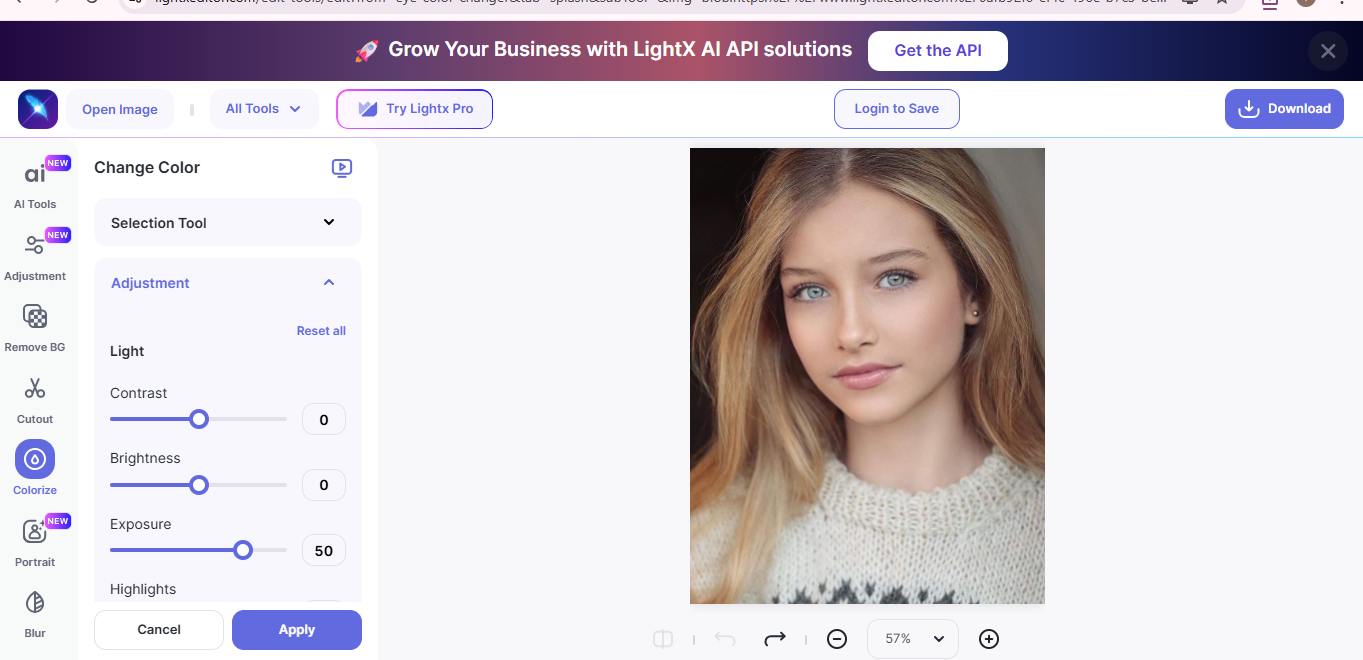Open the Blur tool

coord(35,610)
